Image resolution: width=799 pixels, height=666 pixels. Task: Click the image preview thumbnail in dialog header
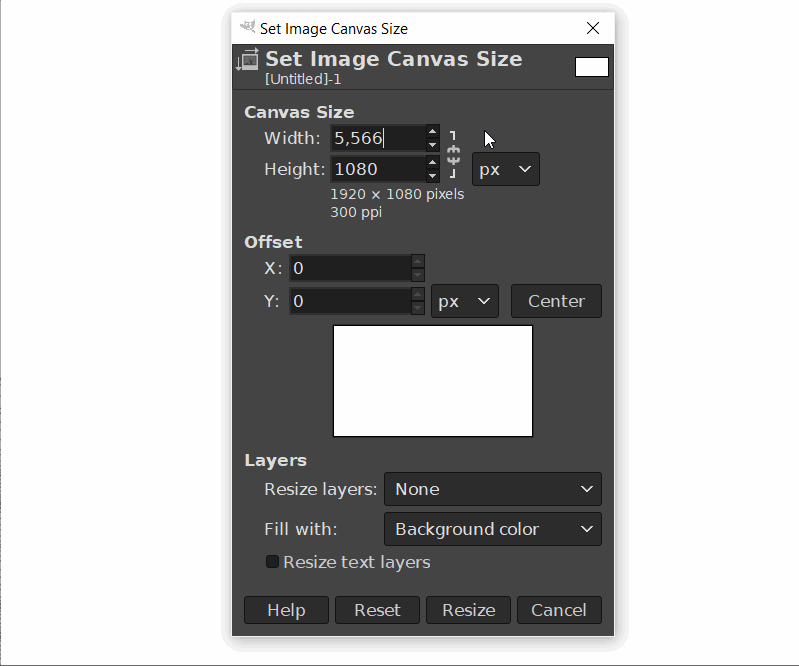pos(592,67)
